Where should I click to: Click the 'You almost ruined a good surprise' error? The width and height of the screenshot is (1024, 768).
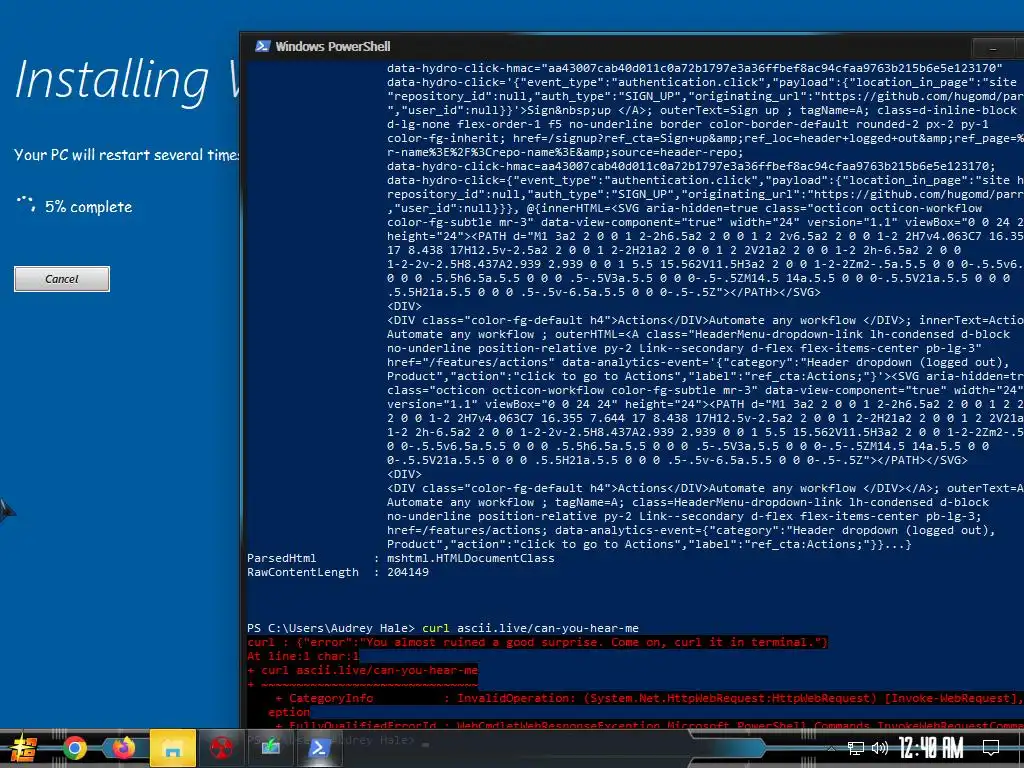(537, 643)
